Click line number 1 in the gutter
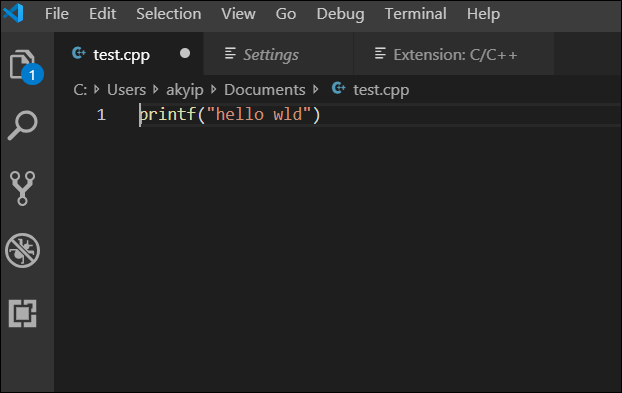The width and height of the screenshot is (622, 393). (101, 115)
